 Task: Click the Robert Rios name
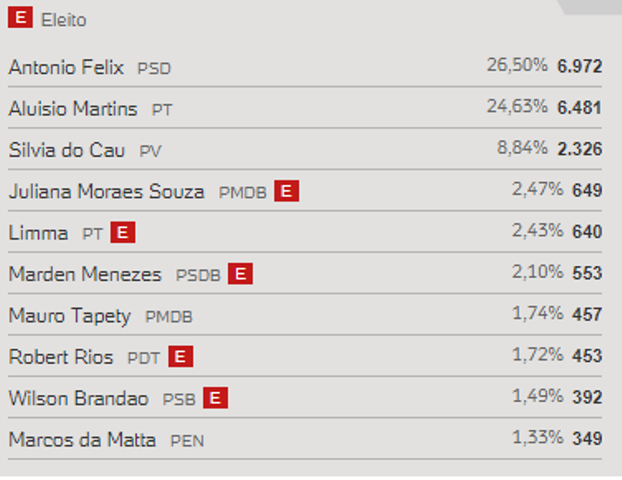(x=61, y=357)
